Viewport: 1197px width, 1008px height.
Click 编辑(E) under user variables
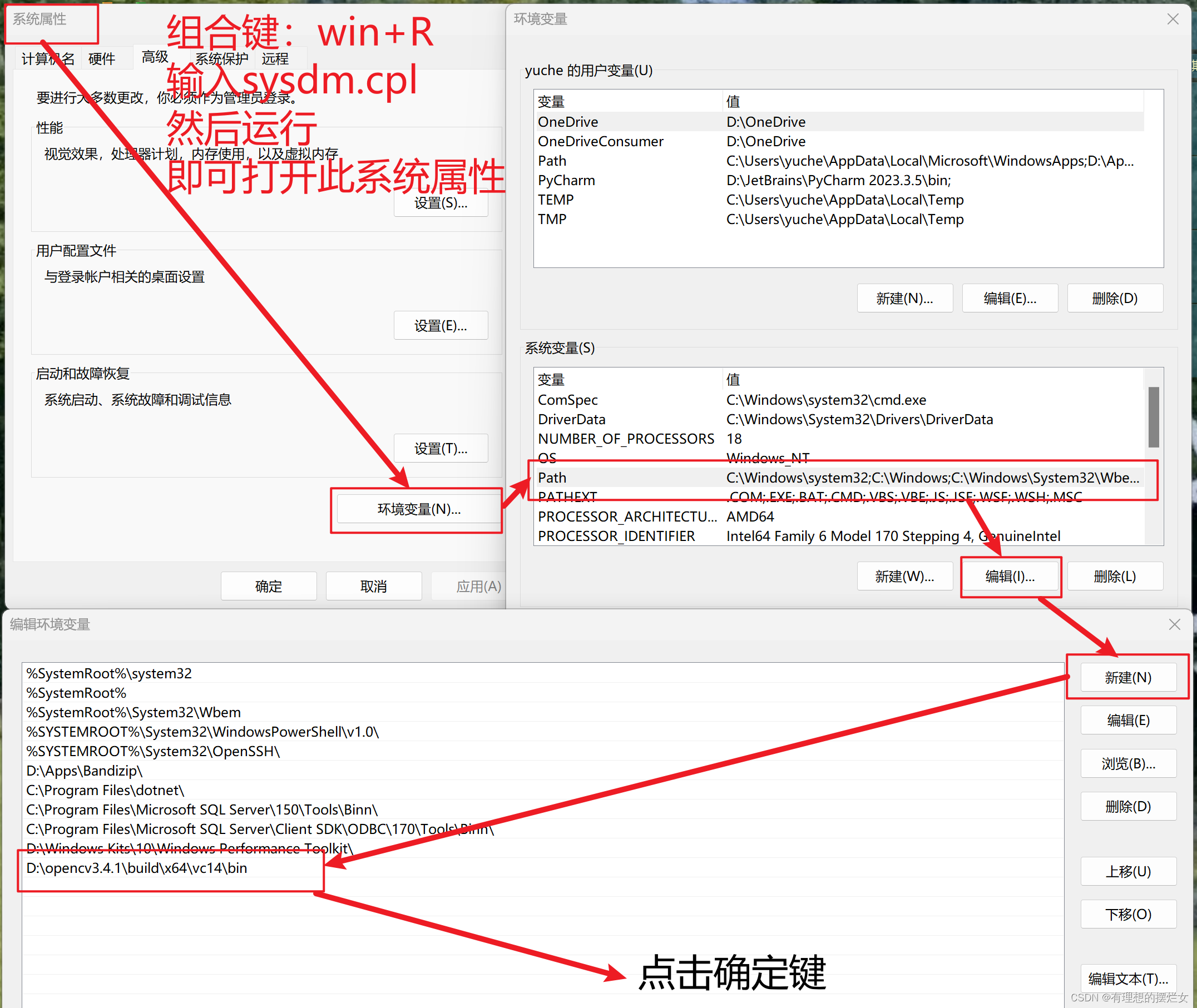pyautogui.click(x=1010, y=297)
